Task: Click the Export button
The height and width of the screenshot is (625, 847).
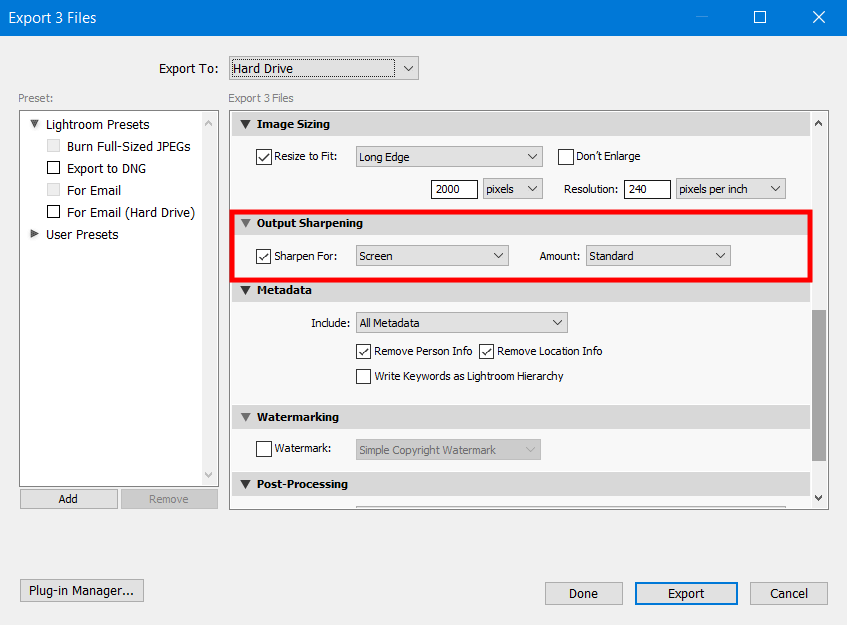Action: pos(686,594)
